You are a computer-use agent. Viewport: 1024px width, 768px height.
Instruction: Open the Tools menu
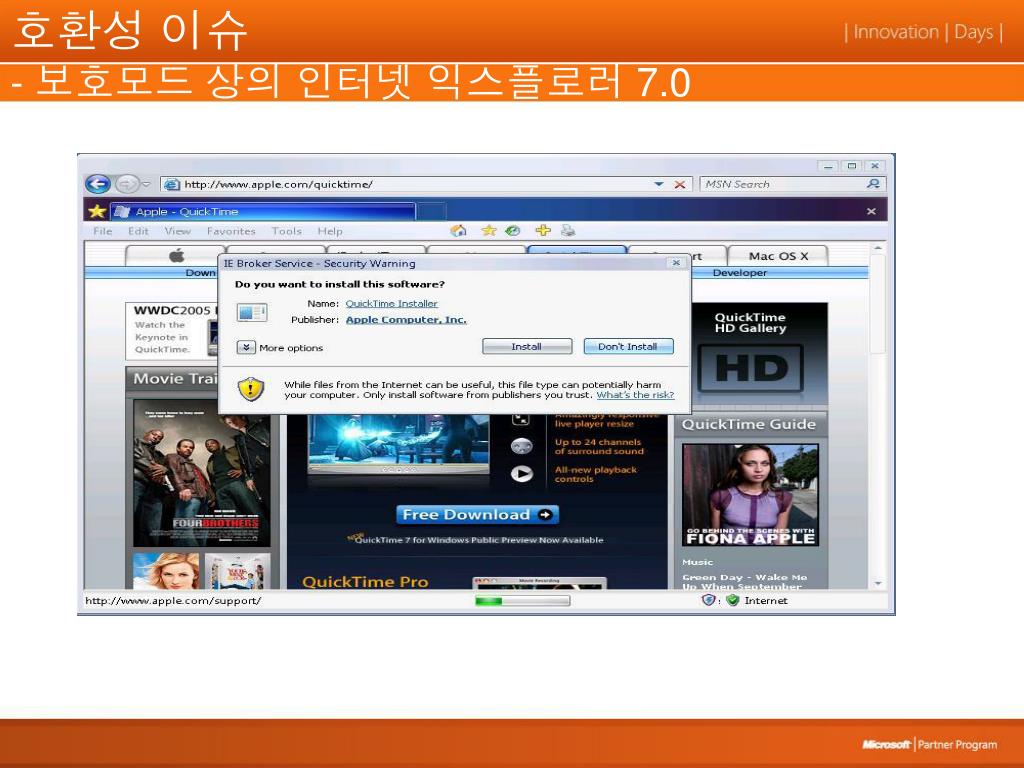[286, 231]
